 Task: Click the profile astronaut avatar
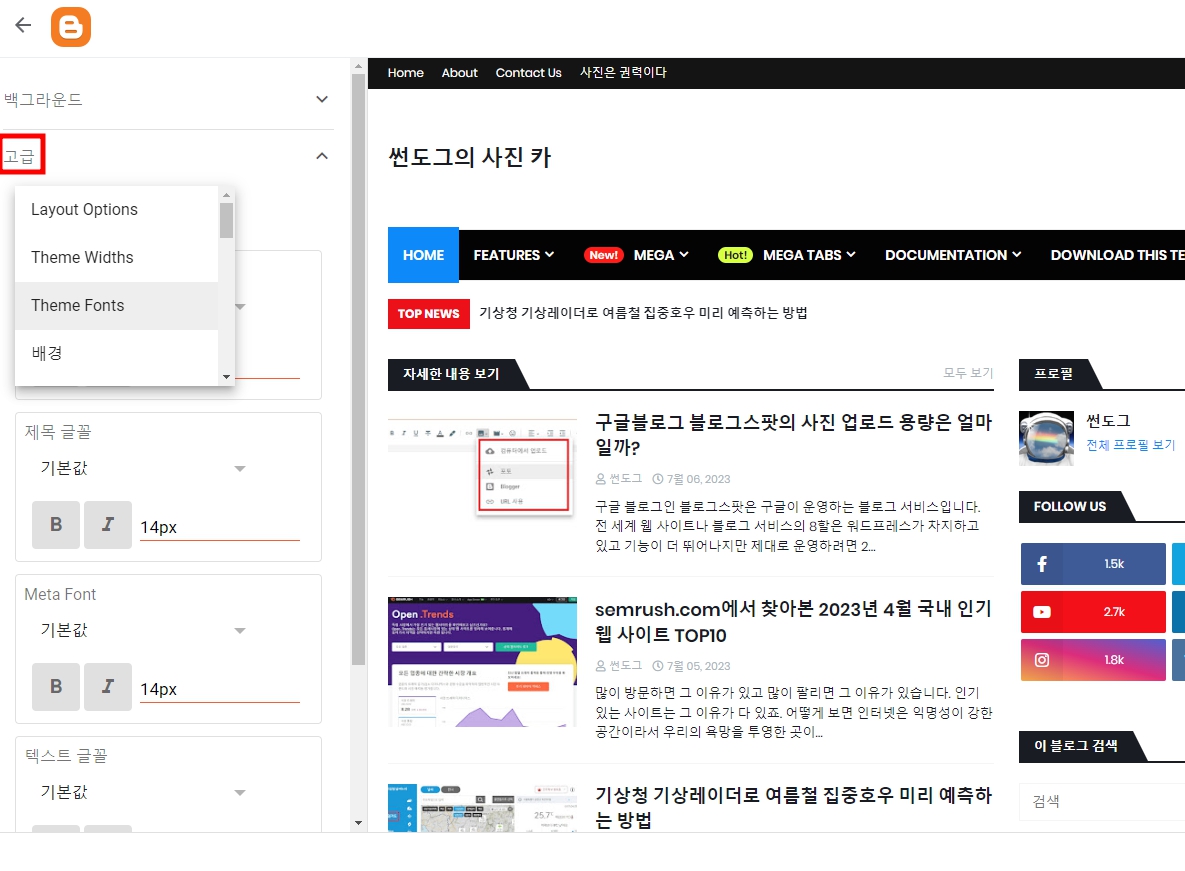tap(1046, 438)
